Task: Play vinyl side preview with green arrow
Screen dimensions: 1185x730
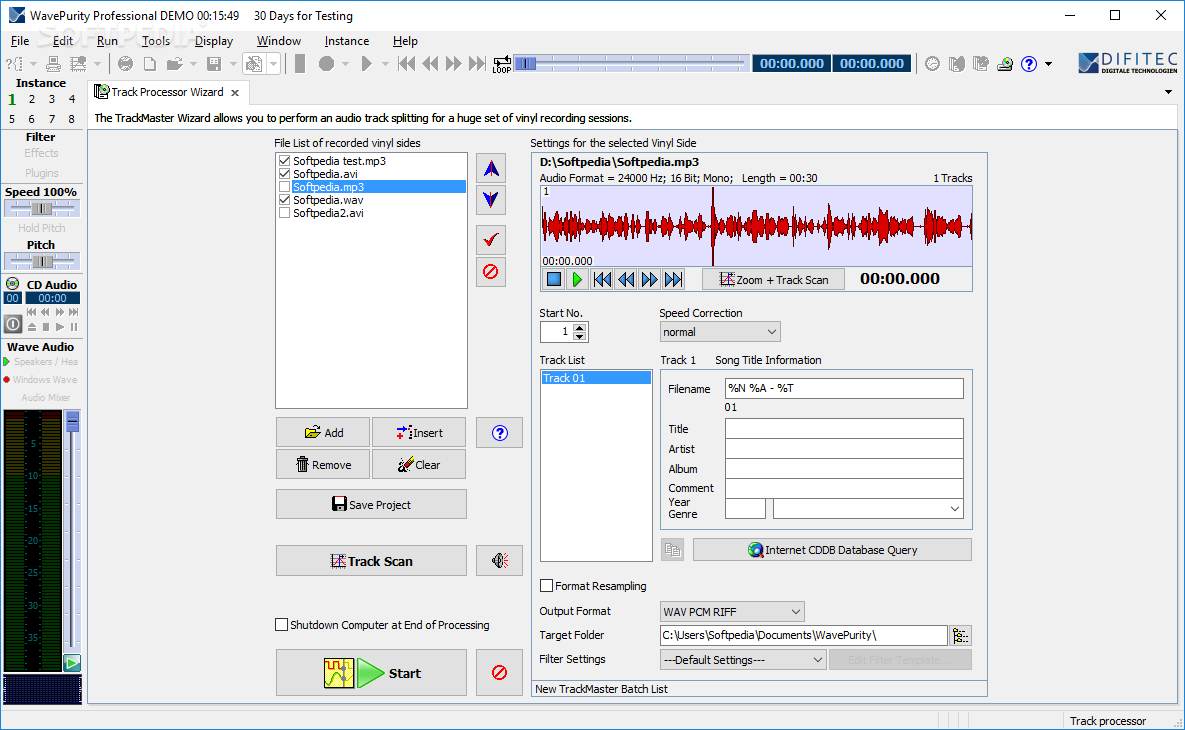Action: (x=577, y=280)
